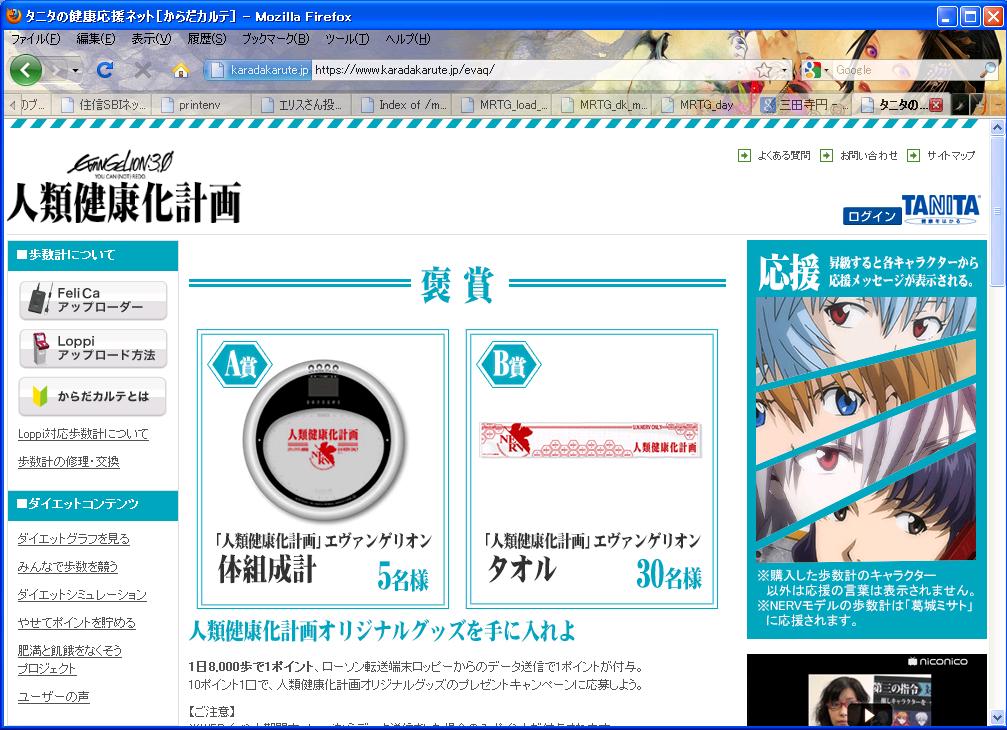Image resolution: width=1007 pixels, height=730 pixels.
Task: Click the URL address field
Action: click(x=532, y=69)
